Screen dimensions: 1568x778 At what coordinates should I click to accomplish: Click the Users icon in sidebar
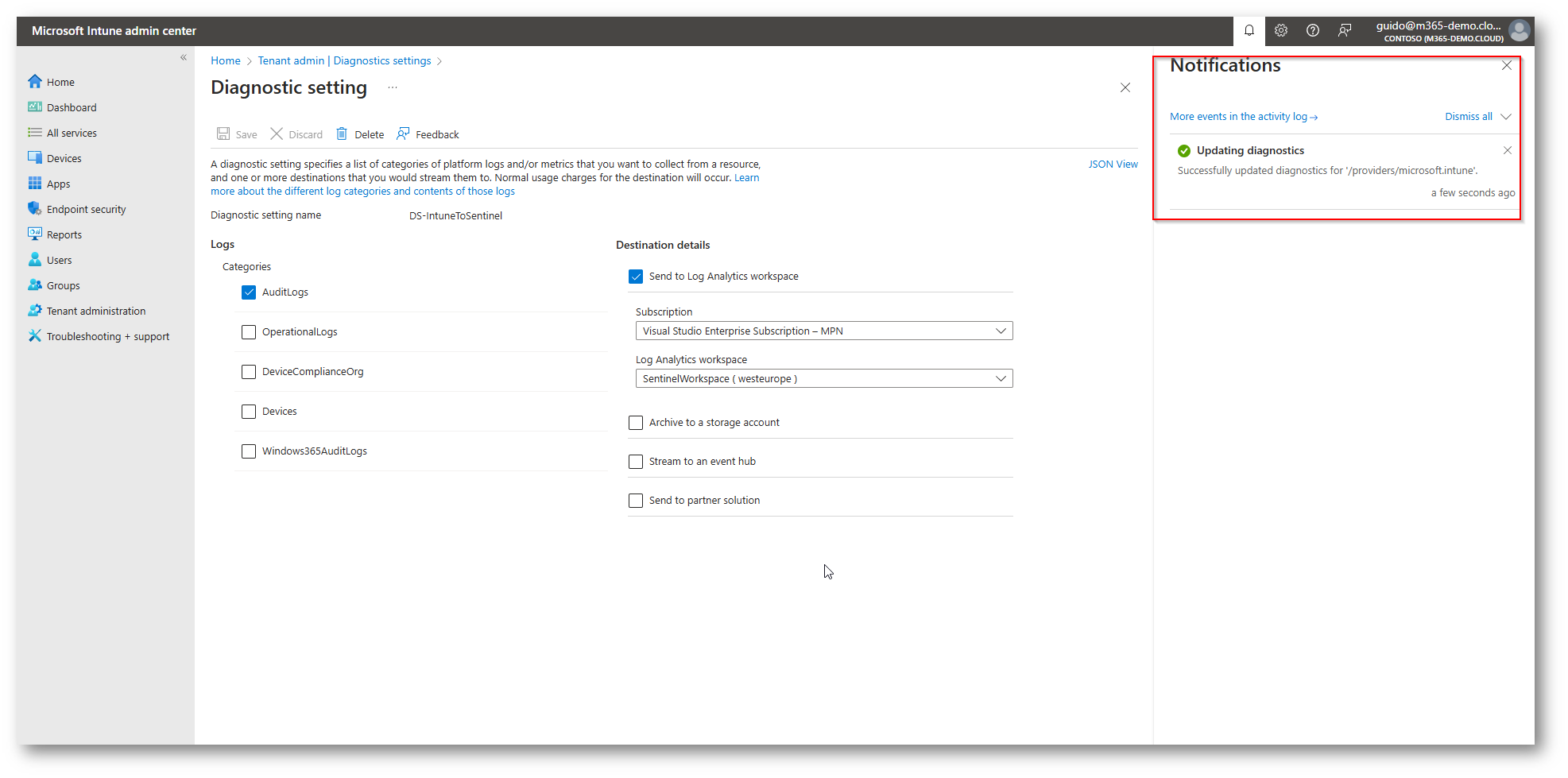click(35, 259)
